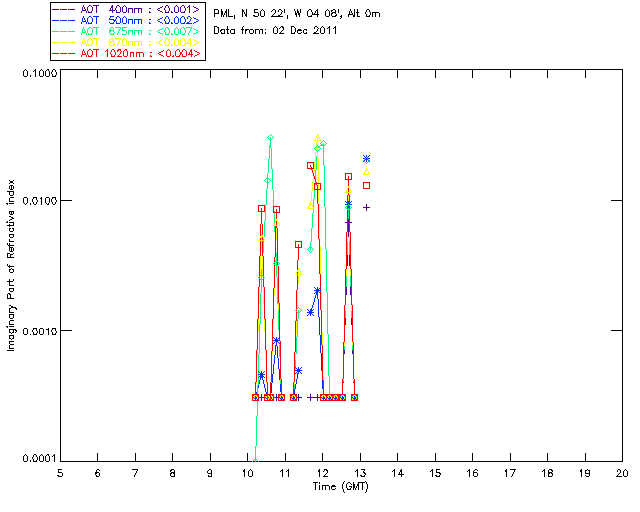Click the 12 tick label on the time axis
The width and height of the screenshot is (640, 512).
point(322,473)
